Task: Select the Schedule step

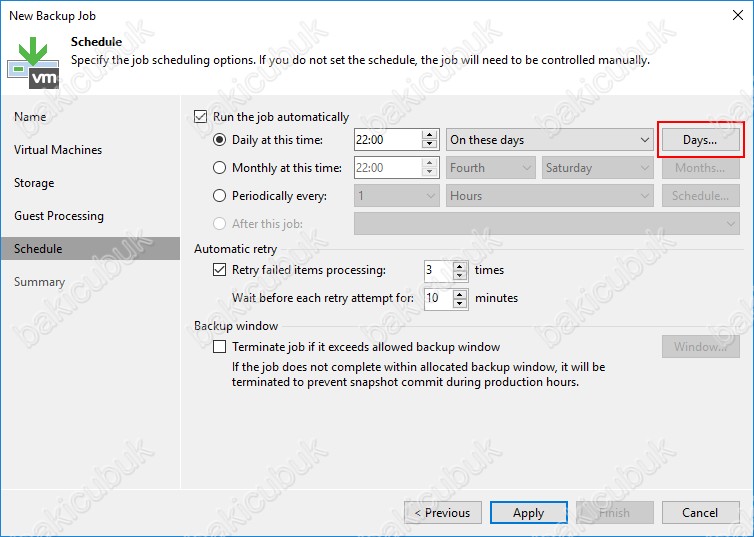Action: click(90, 249)
